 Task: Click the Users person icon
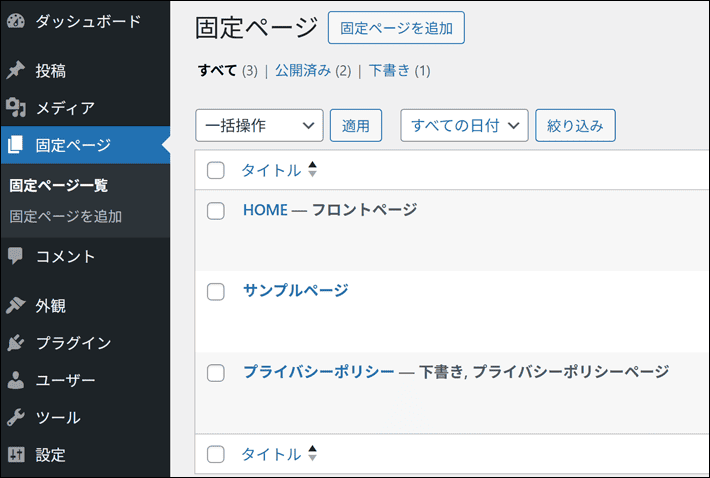[15, 380]
